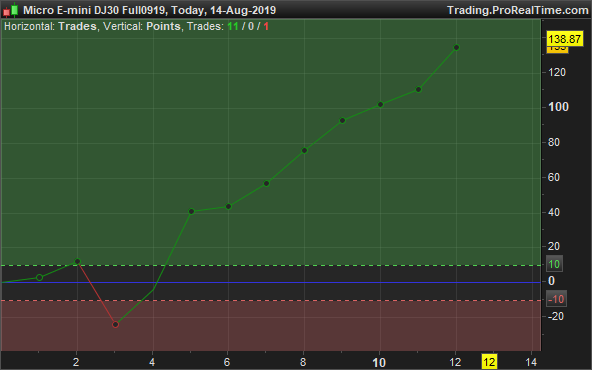Click the bold 10 label on horizontal axis

(x=379, y=363)
